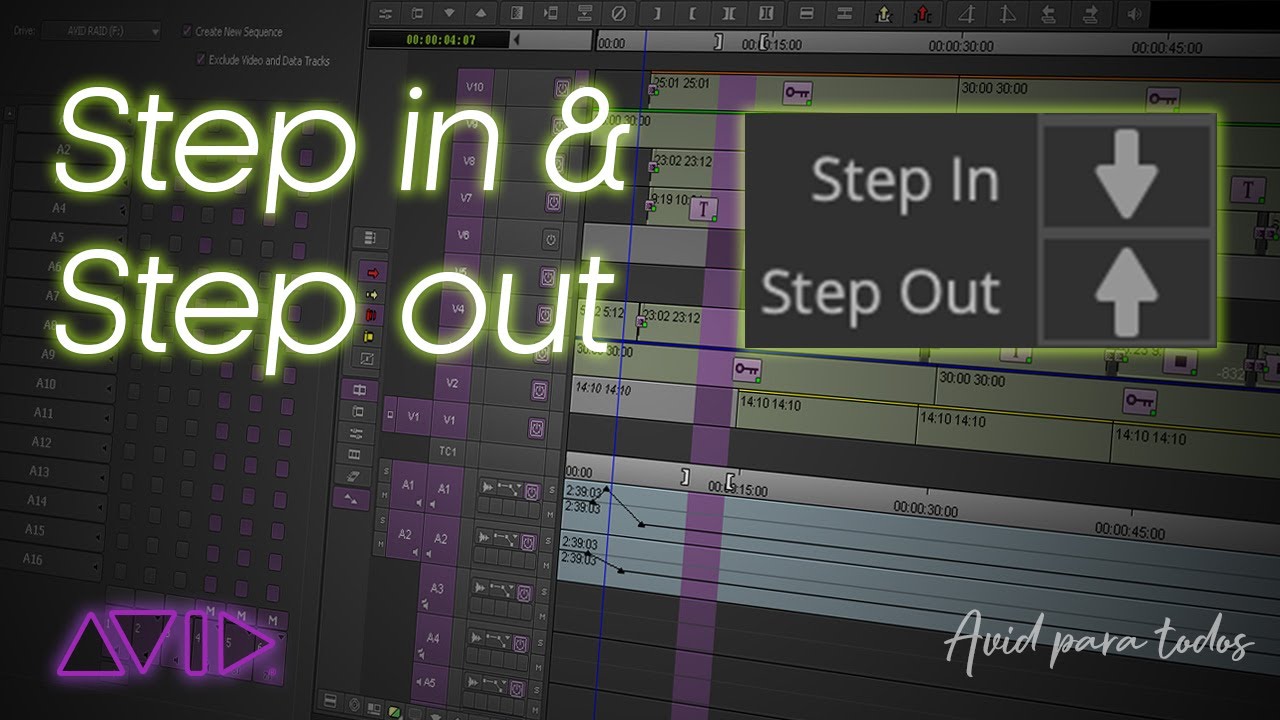Select the V7 record track selector
Viewport: 1280px width, 720px height.
pos(466,198)
